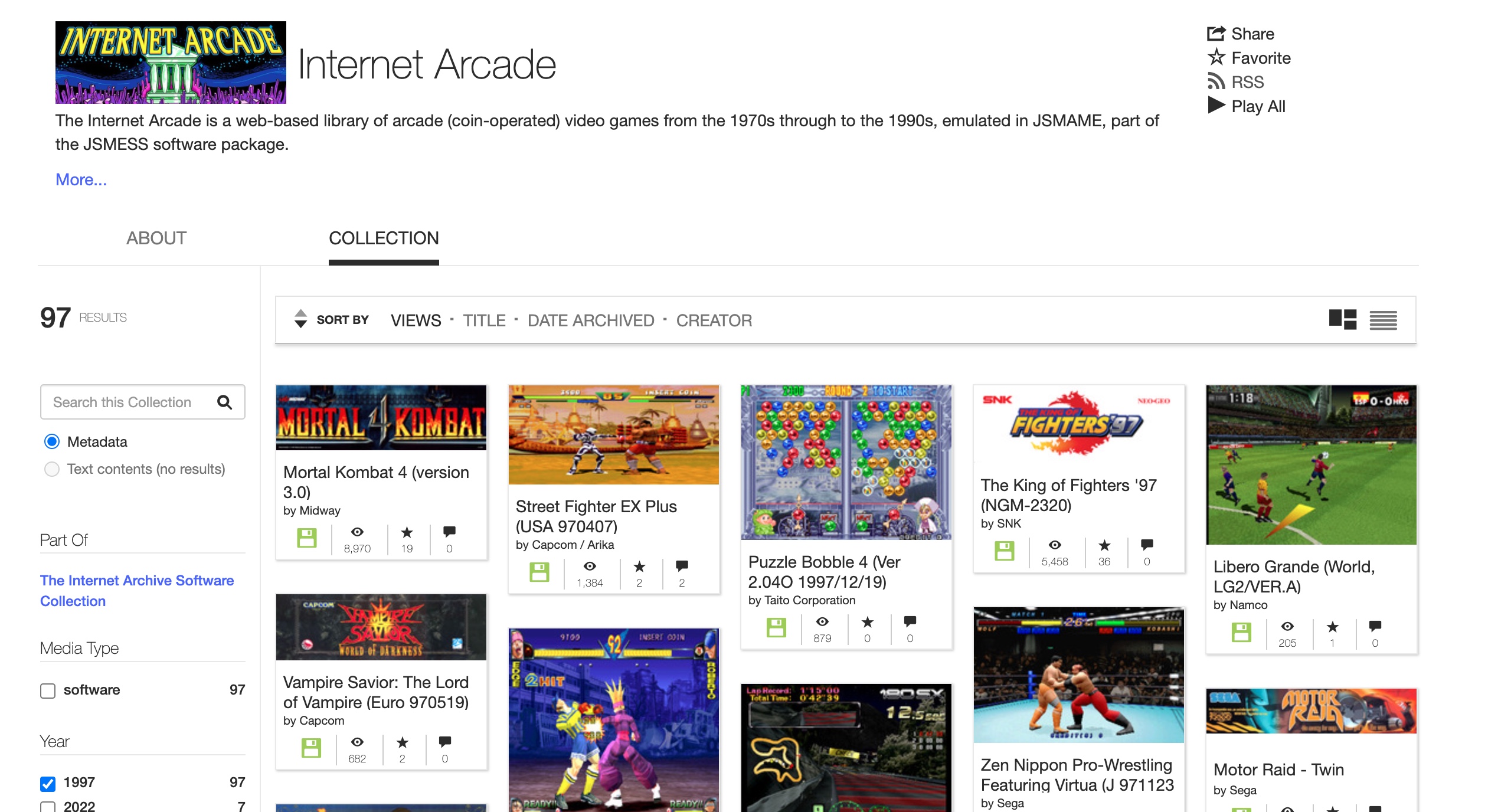Click in the Search this Collection field
Image resolution: width=1511 pixels, height=812 pixels.
[x=122, y=402]
